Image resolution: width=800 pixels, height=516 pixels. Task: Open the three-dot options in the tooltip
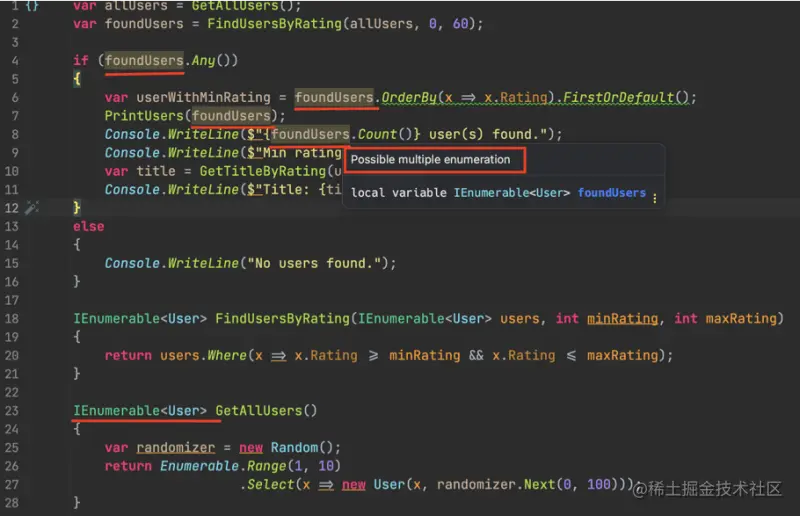[655, 198]
